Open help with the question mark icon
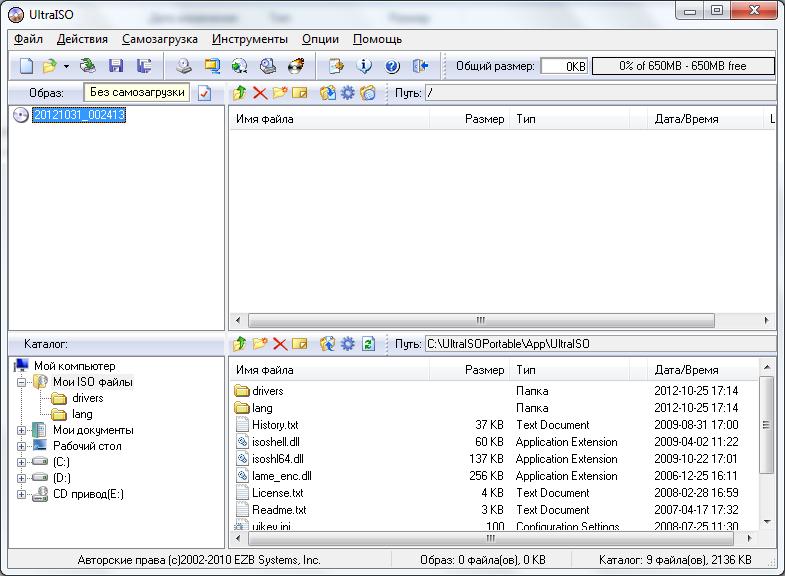 [x=392, y=66]
